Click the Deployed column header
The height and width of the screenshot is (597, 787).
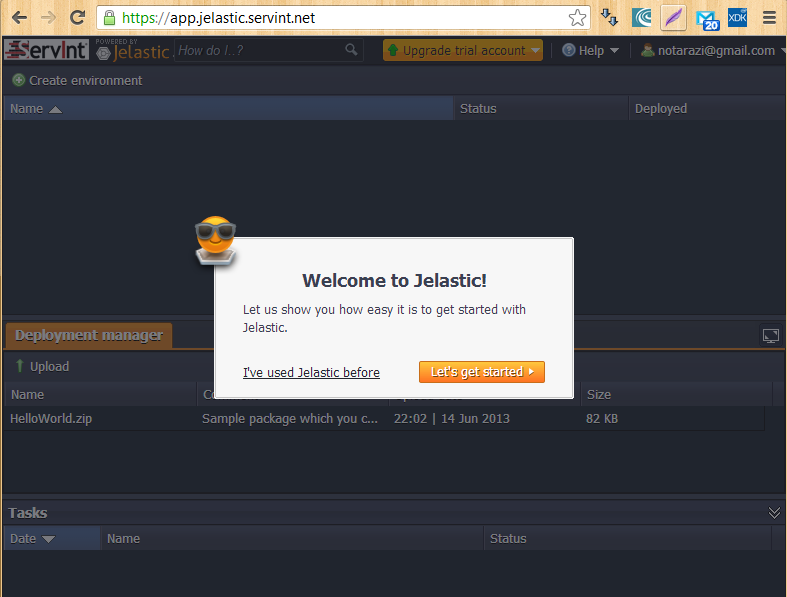(708, 108)
